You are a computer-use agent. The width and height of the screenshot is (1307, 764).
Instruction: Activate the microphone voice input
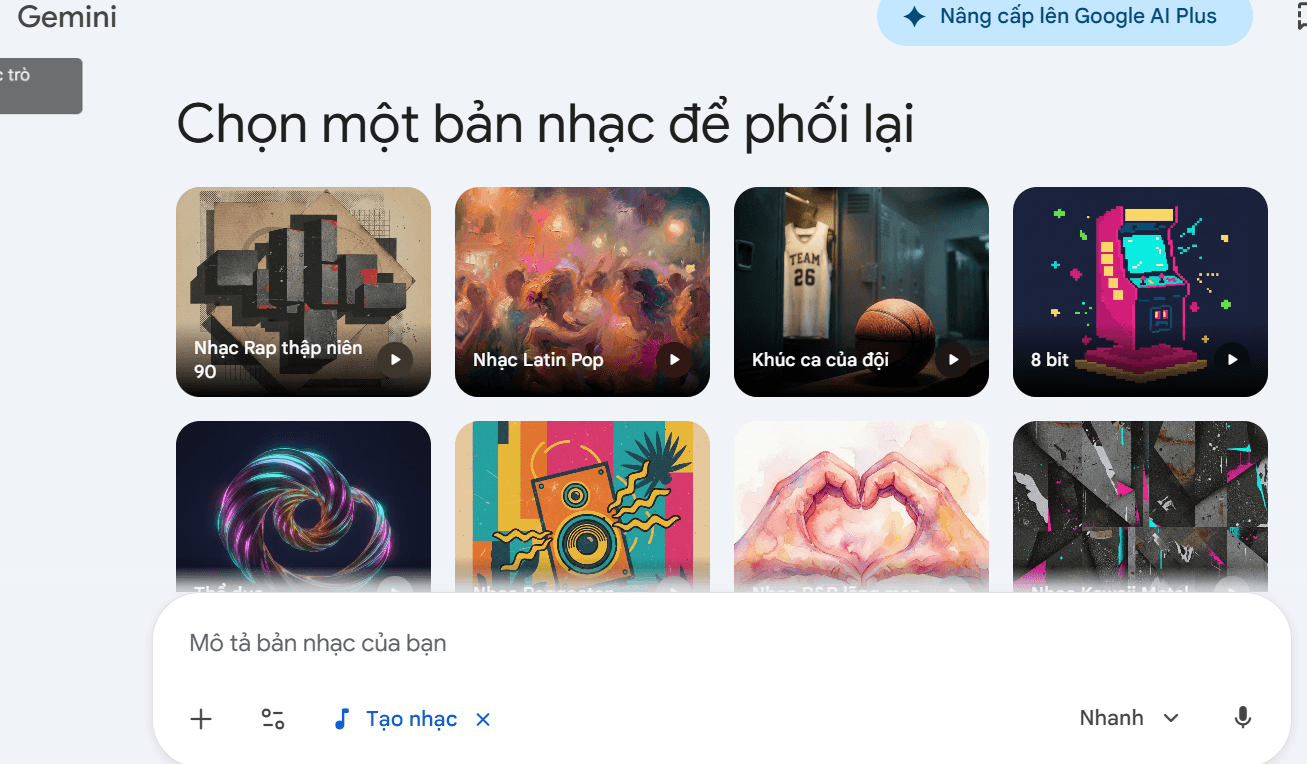[x=1243, y=718]
